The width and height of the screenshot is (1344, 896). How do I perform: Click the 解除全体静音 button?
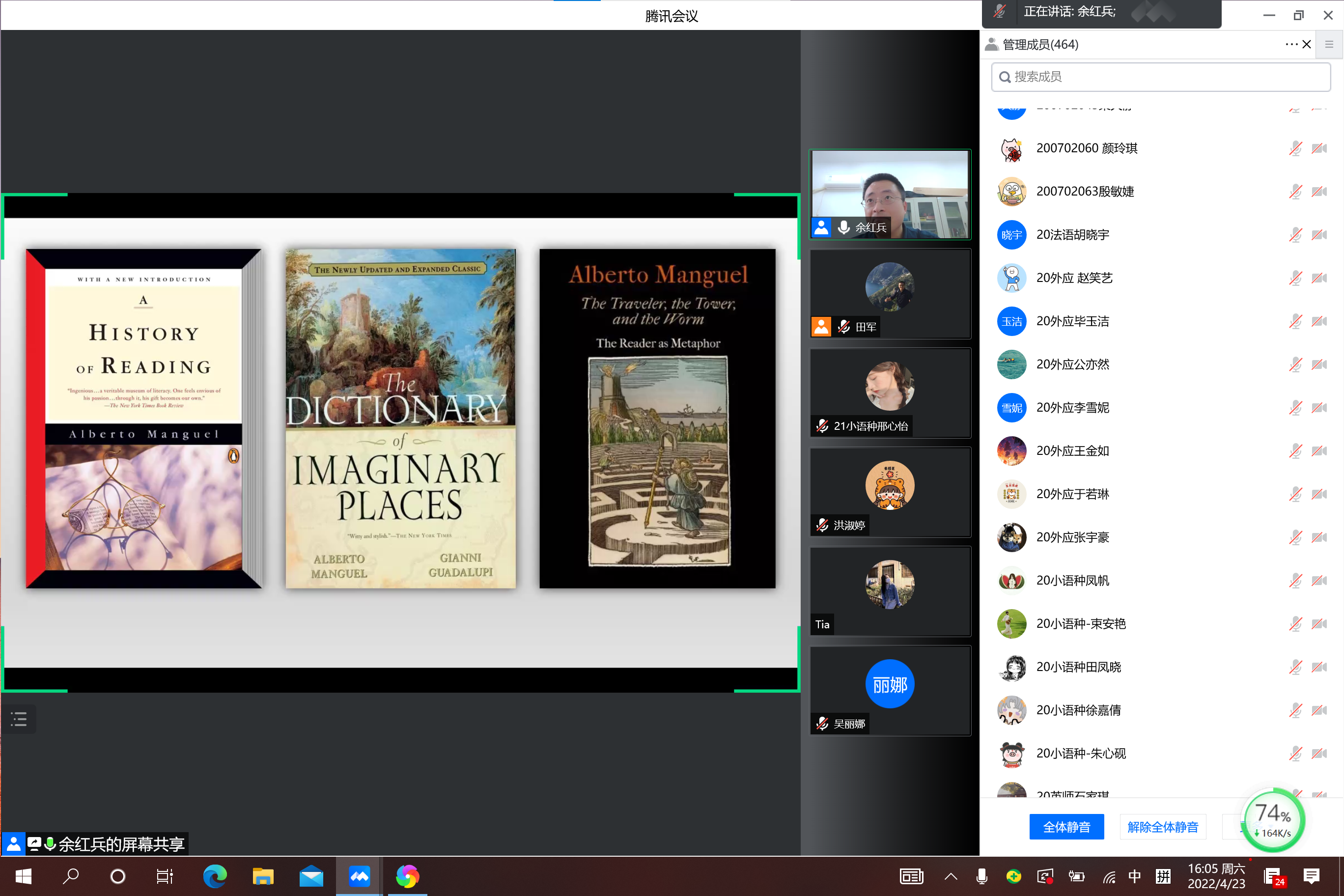pyautogui.click(x=1162, y=826)
